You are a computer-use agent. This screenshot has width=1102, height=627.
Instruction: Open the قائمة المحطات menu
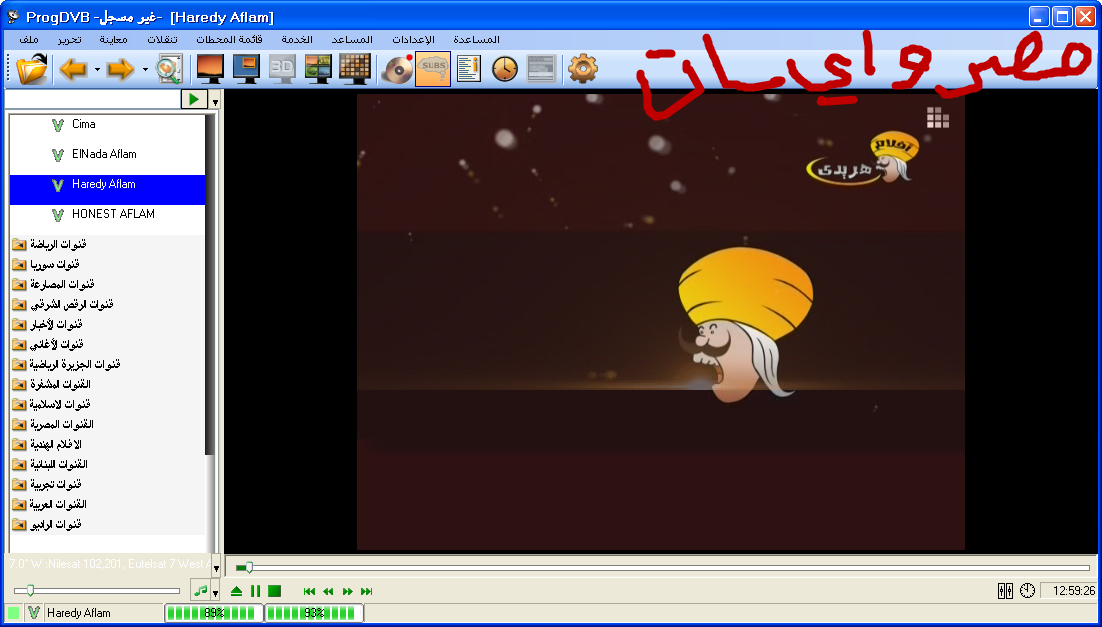[x=229, y=40]
